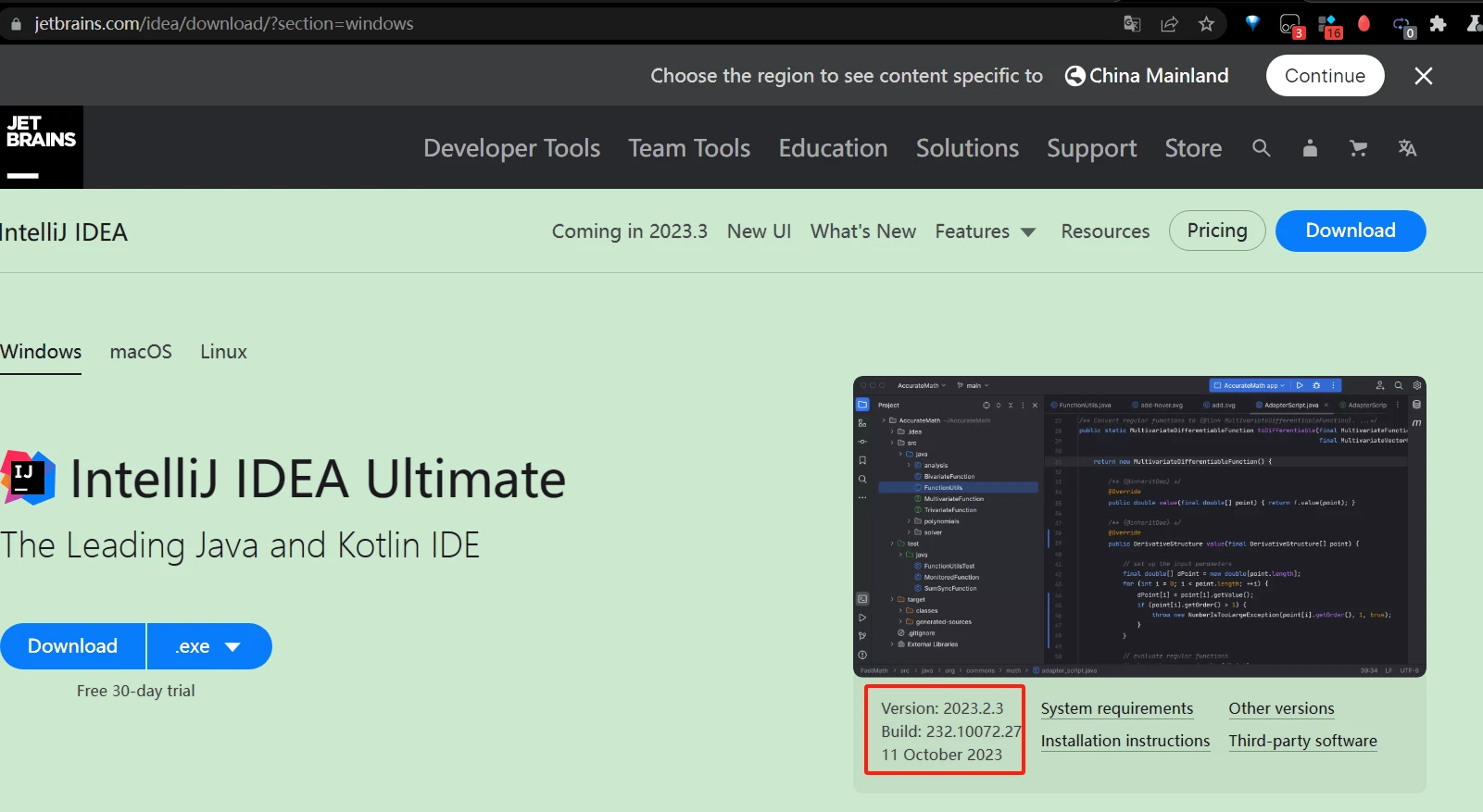The width and height of the screenshot is (1483, 812).
Task: Click the translate page icon in address bar
Action: point(1132,24)
